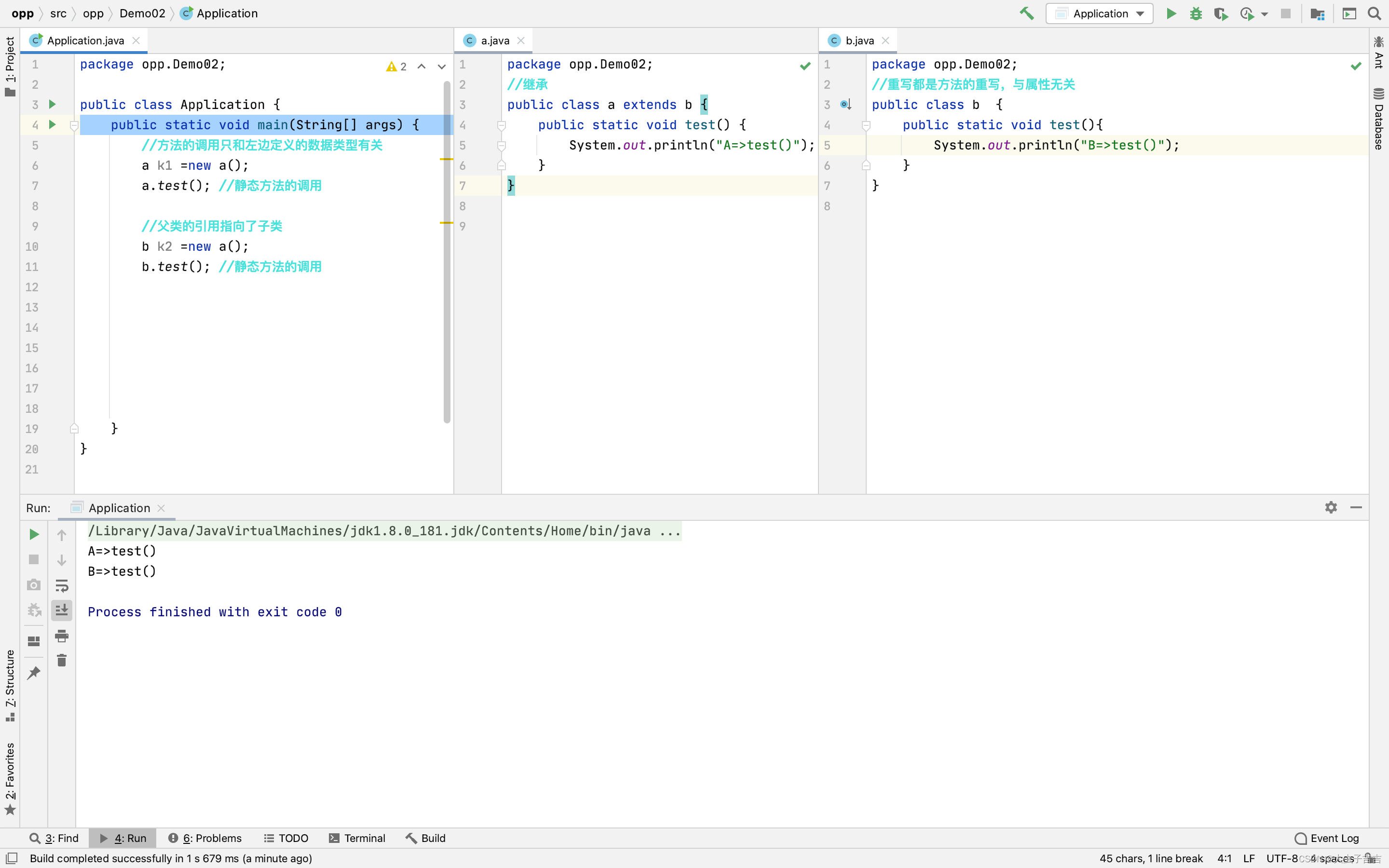The image size is (1389, 868).
Task: Open the search everywhere magnifier icon
Action: 1374,13
